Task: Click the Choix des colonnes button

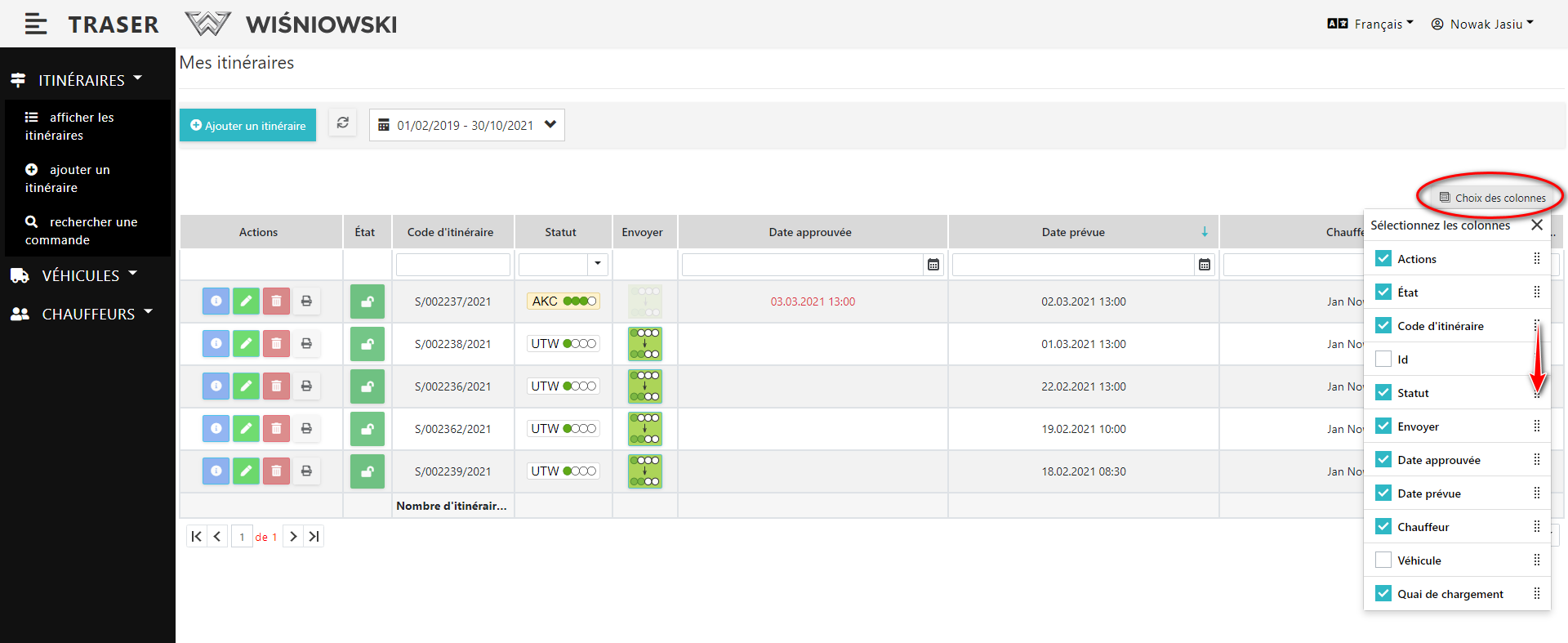Action: tap(1492, 198)
